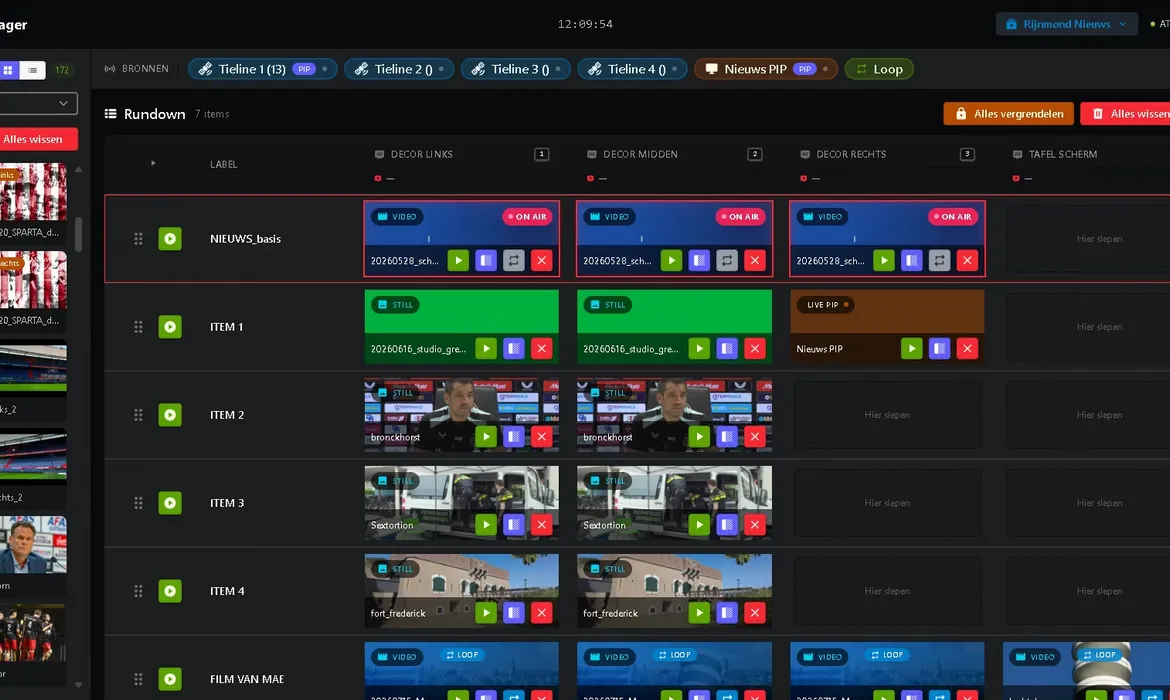Viewport: 1170px width, 700px height.
Task: Click purple split icon on Sextortion Decor Links
Action: (513, 525)
